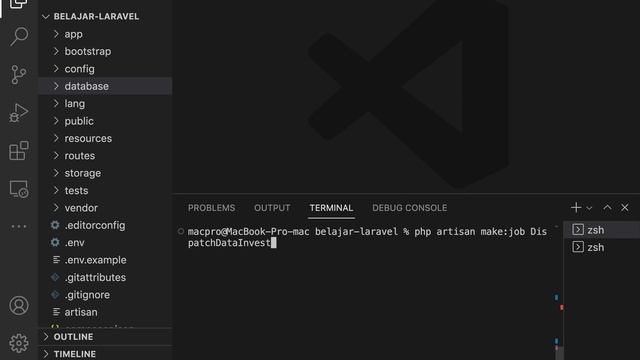Open the .editorconfig file
Screen dimensions: 640x360
click(x=105, y=225)
